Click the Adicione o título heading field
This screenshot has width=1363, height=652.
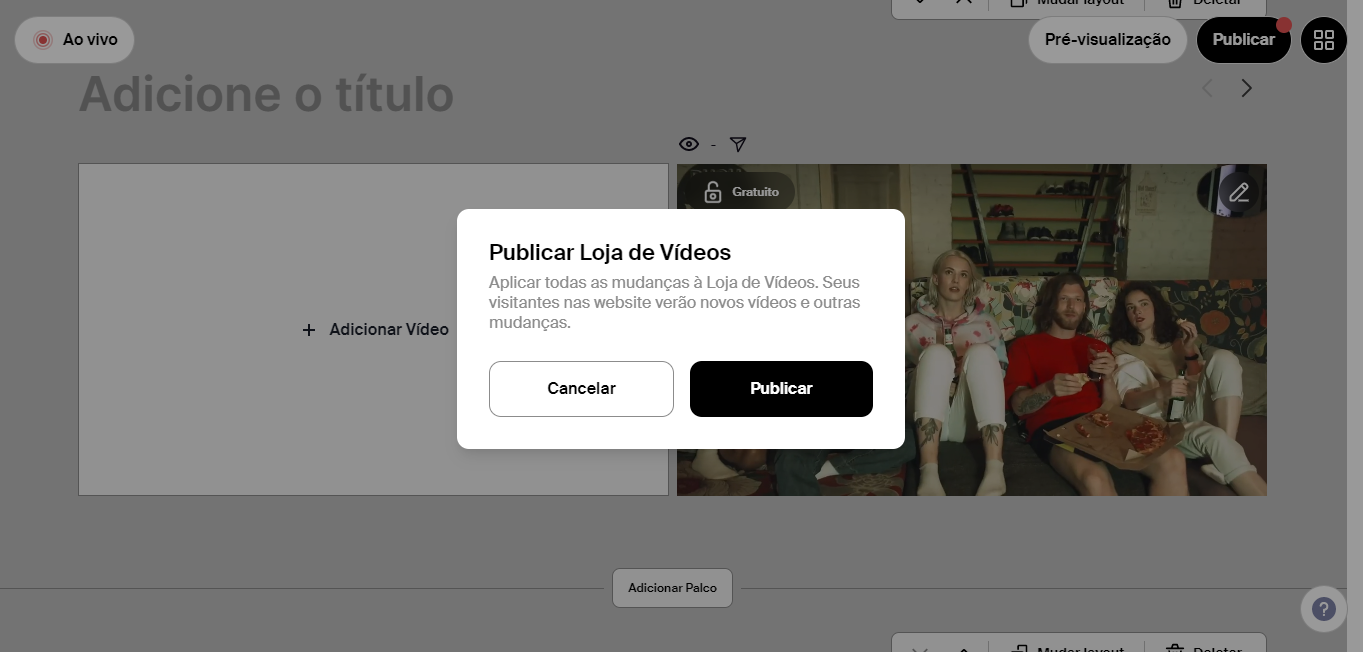point(266,94)
